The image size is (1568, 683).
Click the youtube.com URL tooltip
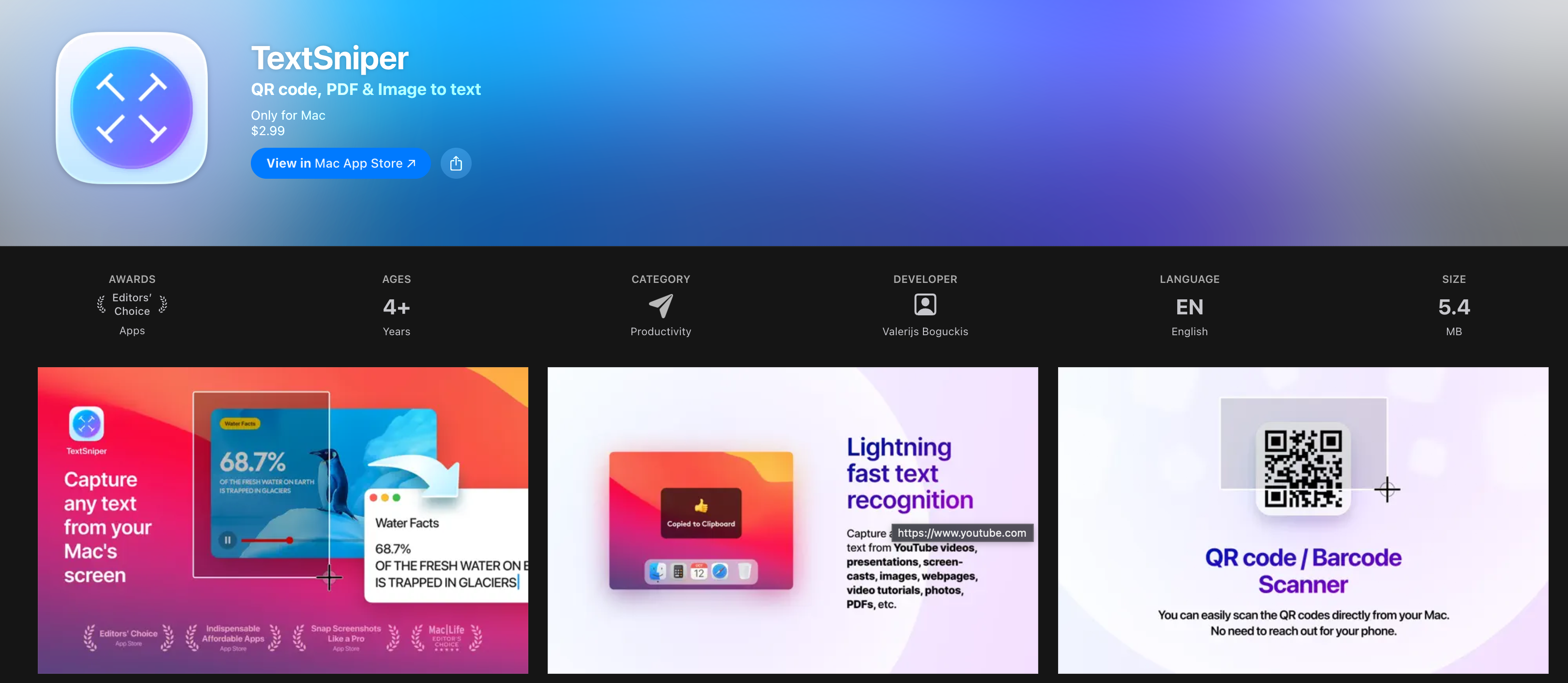pos(961,533)
